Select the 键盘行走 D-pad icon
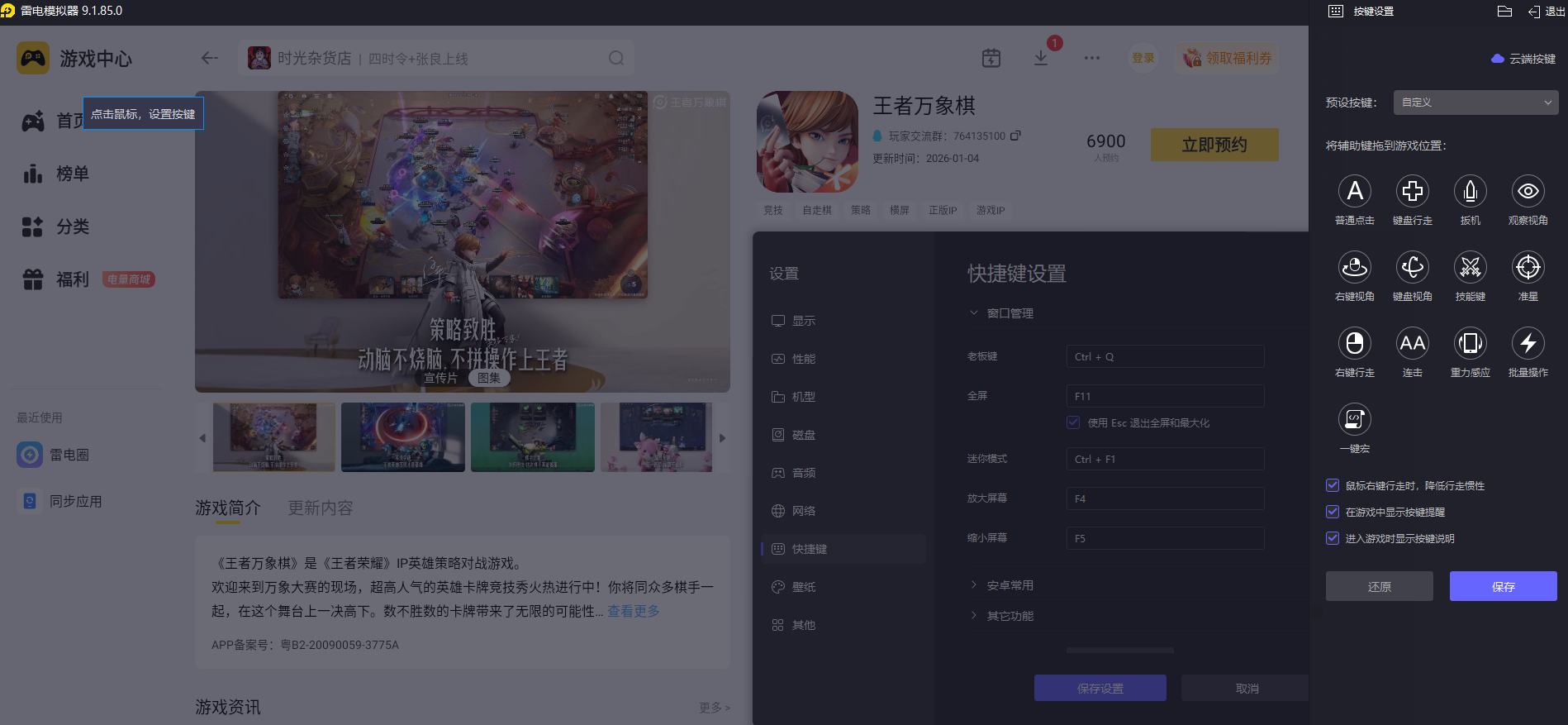1568x725 pixels. (1412, 191)
